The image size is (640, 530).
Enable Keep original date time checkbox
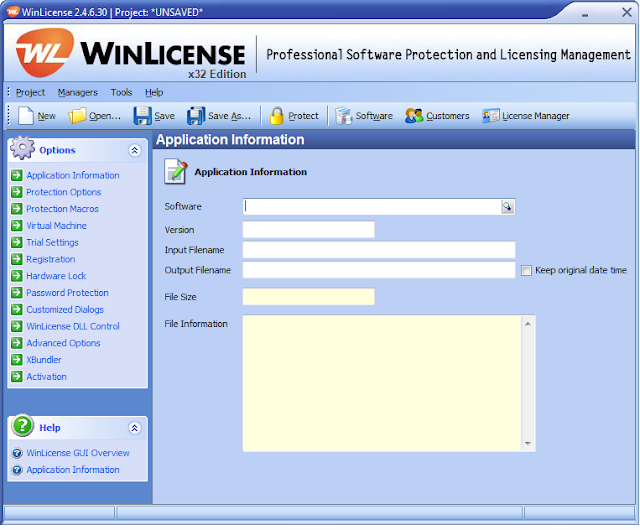coord(526,270)
